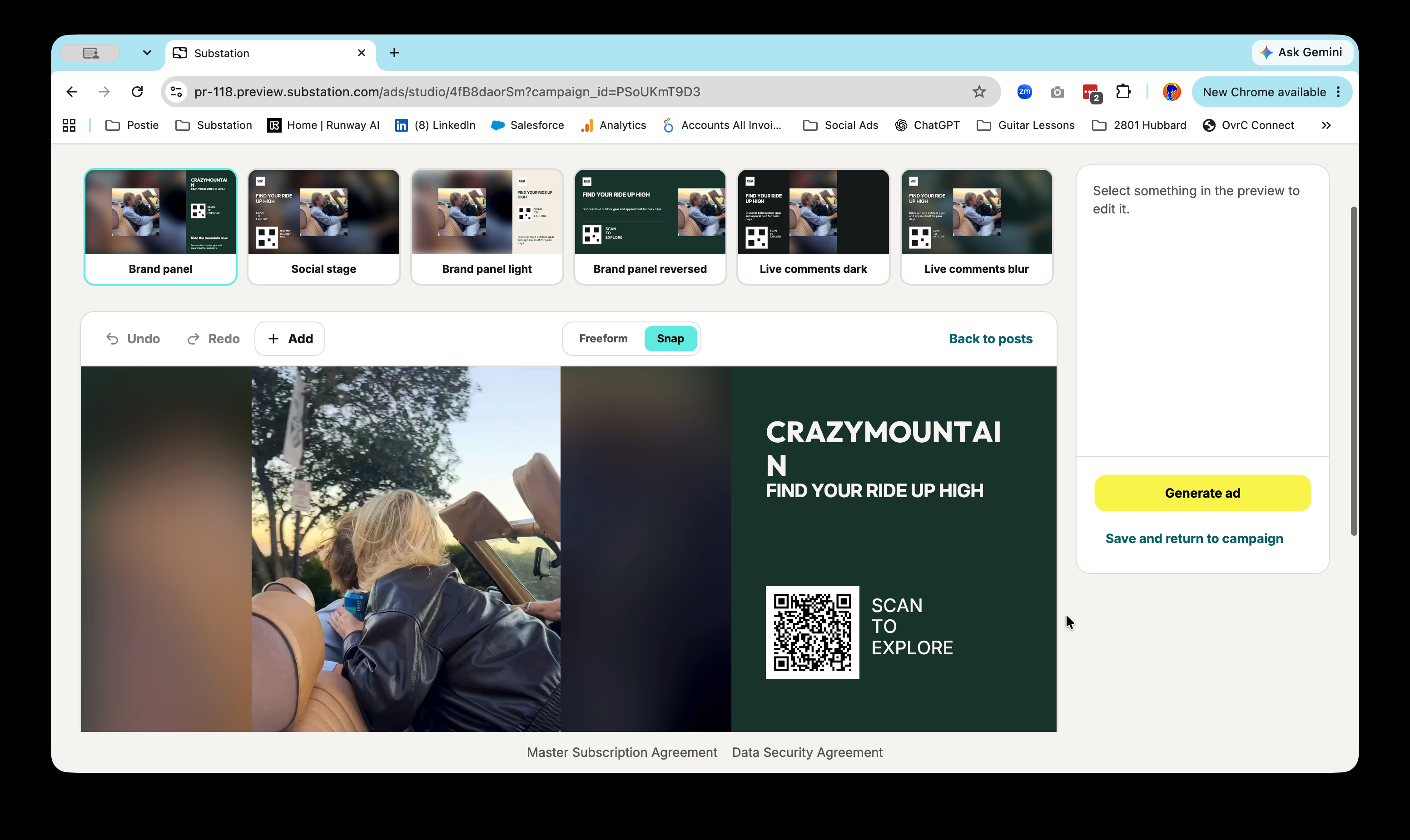Open a new browser tab
The width and height of the screenshot is (1410, 840).
394,53
